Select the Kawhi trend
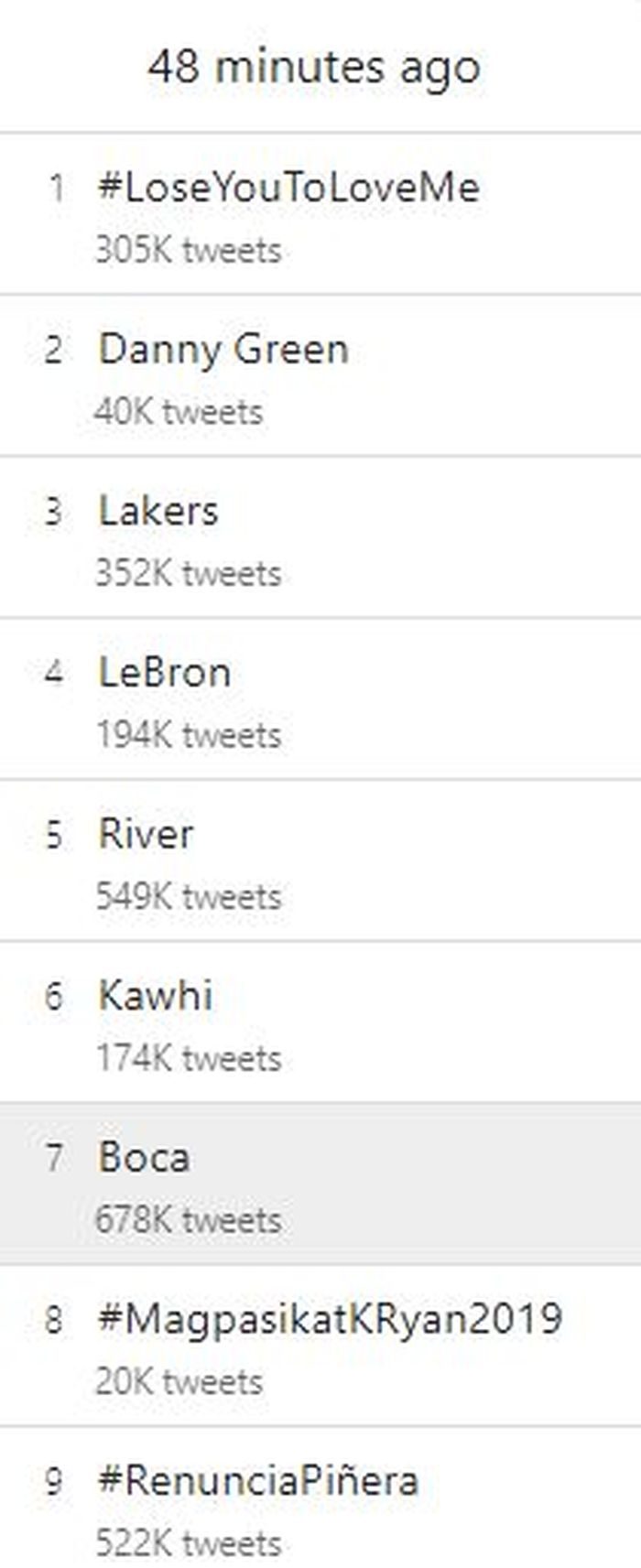 [x=156, y=996]
